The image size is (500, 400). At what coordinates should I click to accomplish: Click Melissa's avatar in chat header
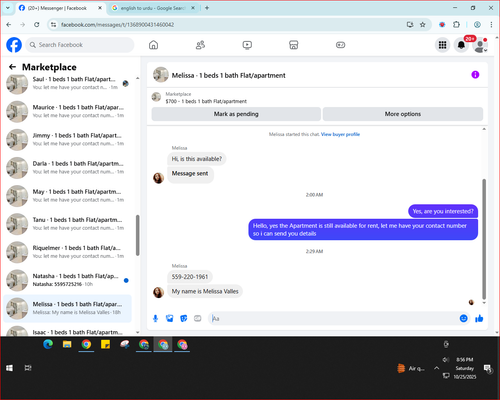(x=161, y=75)
